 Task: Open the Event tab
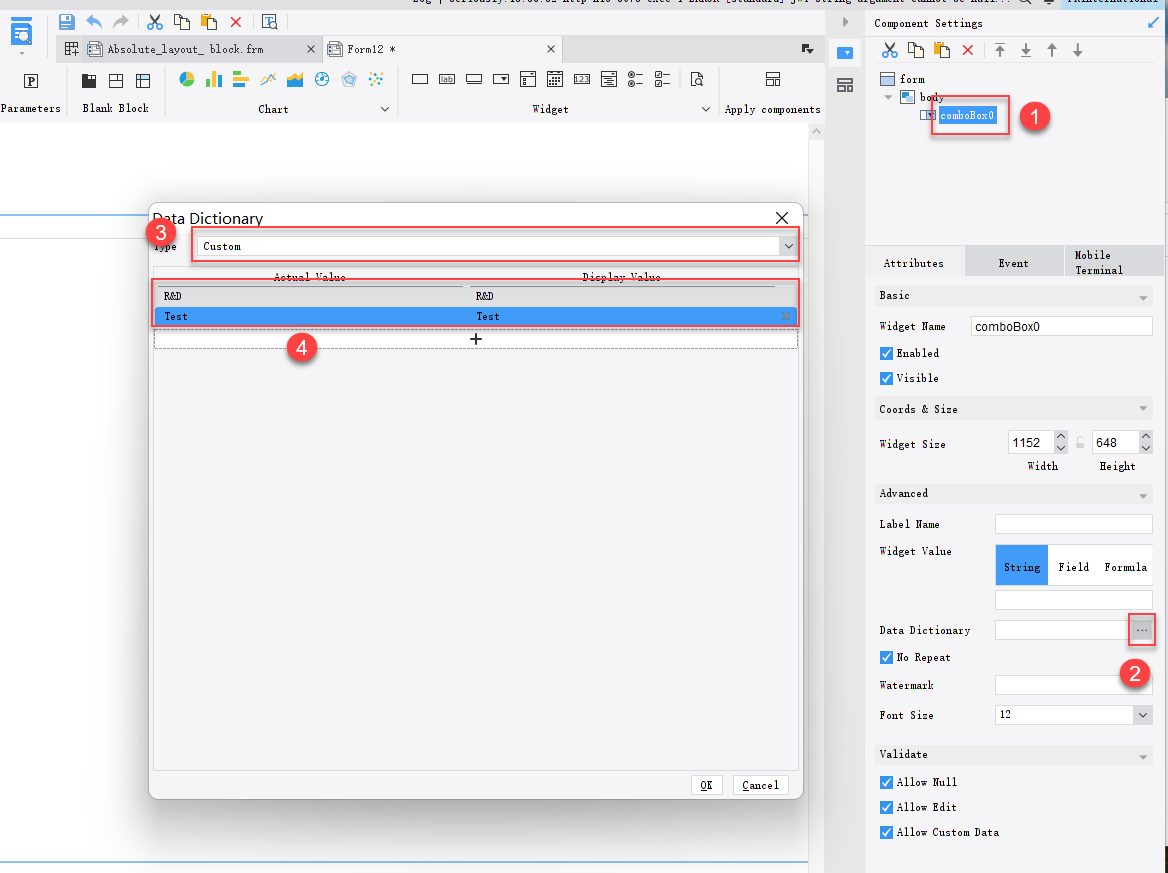pyautogui.click(x=1014, y=263)
